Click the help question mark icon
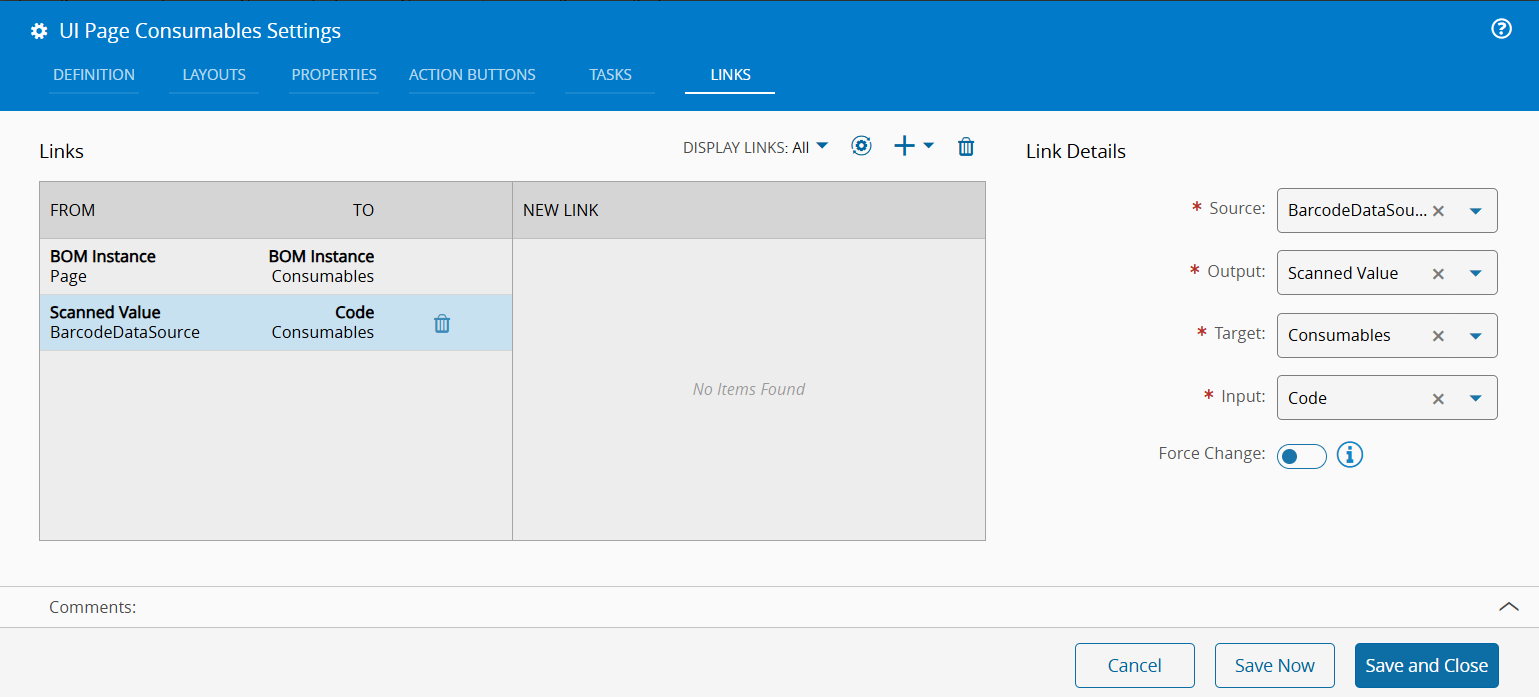The width and height of the screenshot is (1539, 697). tap(1501, 29)
